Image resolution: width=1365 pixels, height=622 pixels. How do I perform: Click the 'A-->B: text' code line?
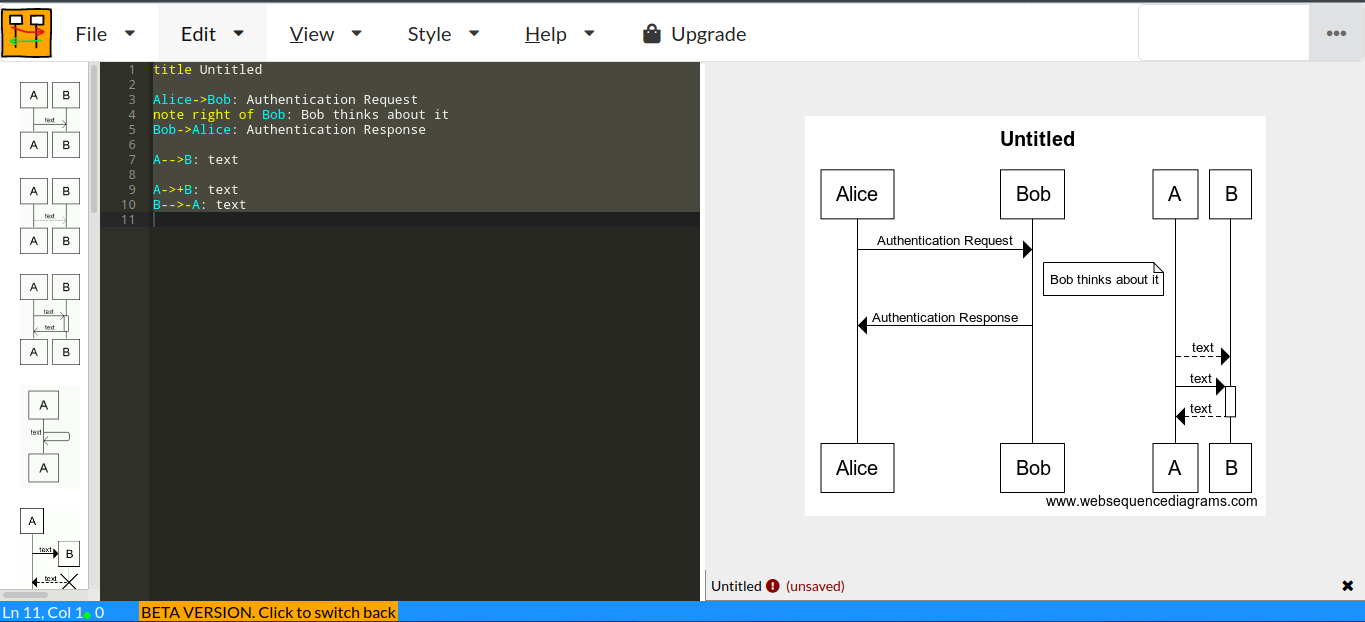(x=195, y=160)
